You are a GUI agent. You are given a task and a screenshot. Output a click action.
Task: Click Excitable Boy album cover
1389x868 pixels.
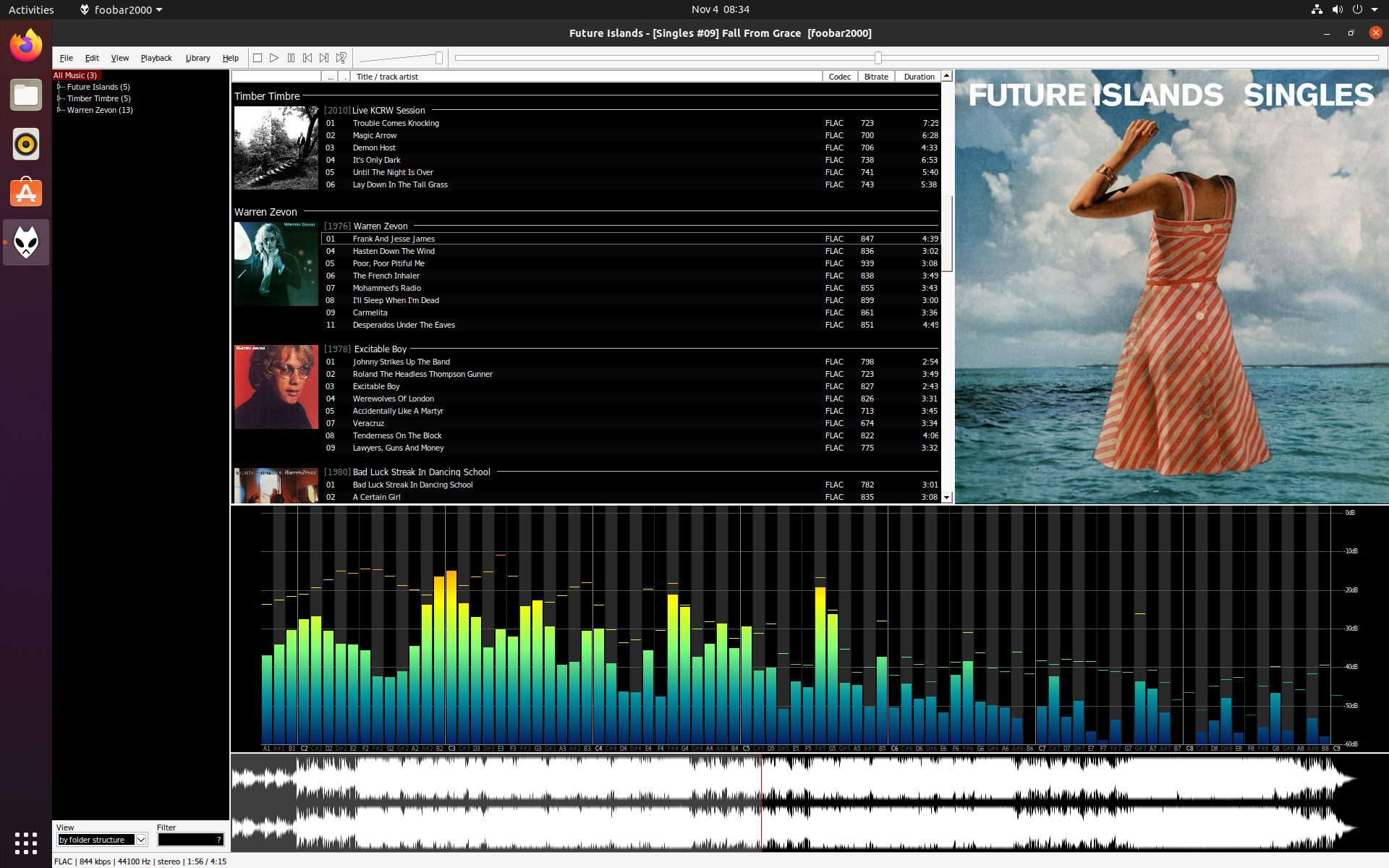[276, 387]
